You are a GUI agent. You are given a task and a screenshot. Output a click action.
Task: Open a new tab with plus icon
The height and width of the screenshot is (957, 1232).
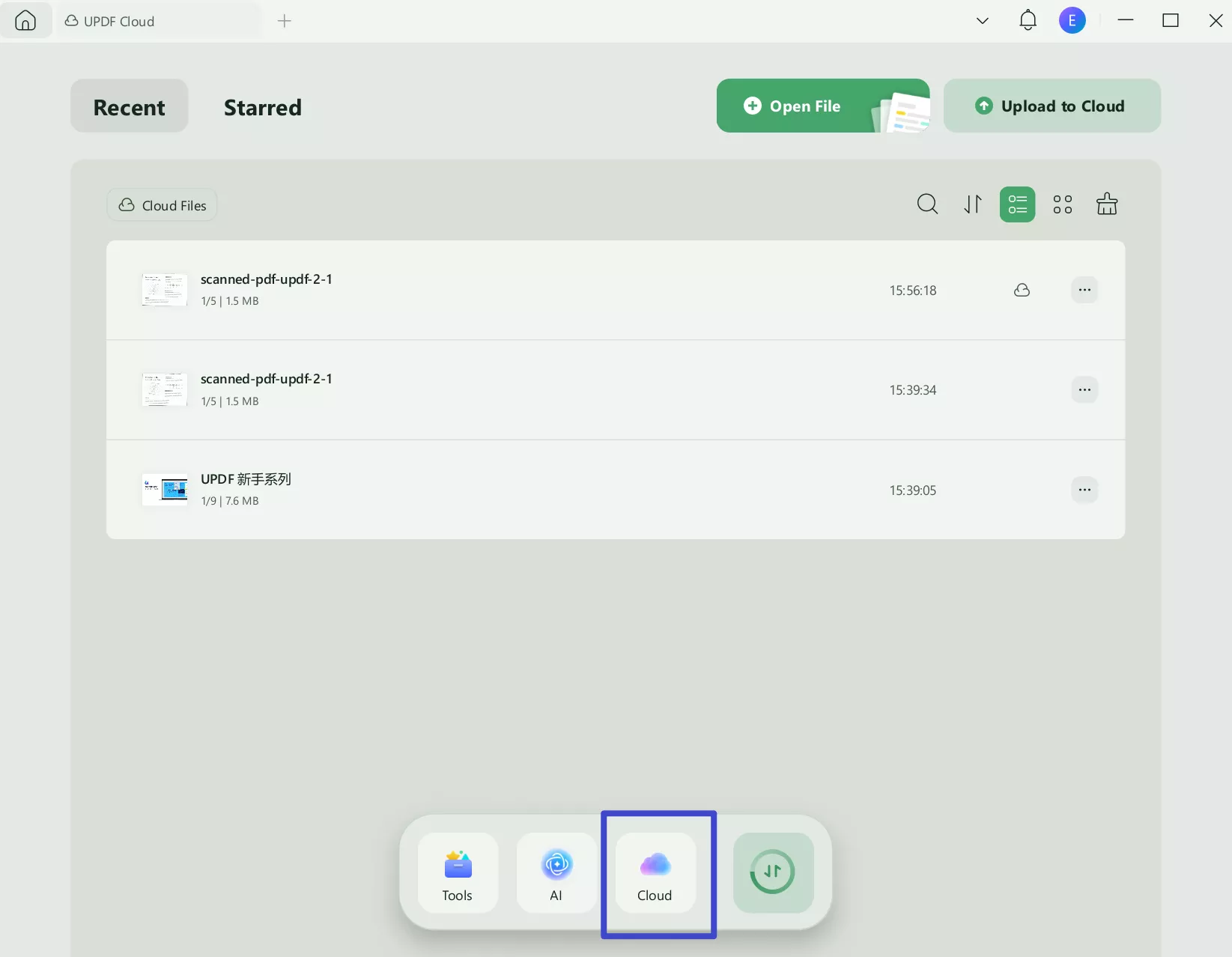tap(284, 21)
